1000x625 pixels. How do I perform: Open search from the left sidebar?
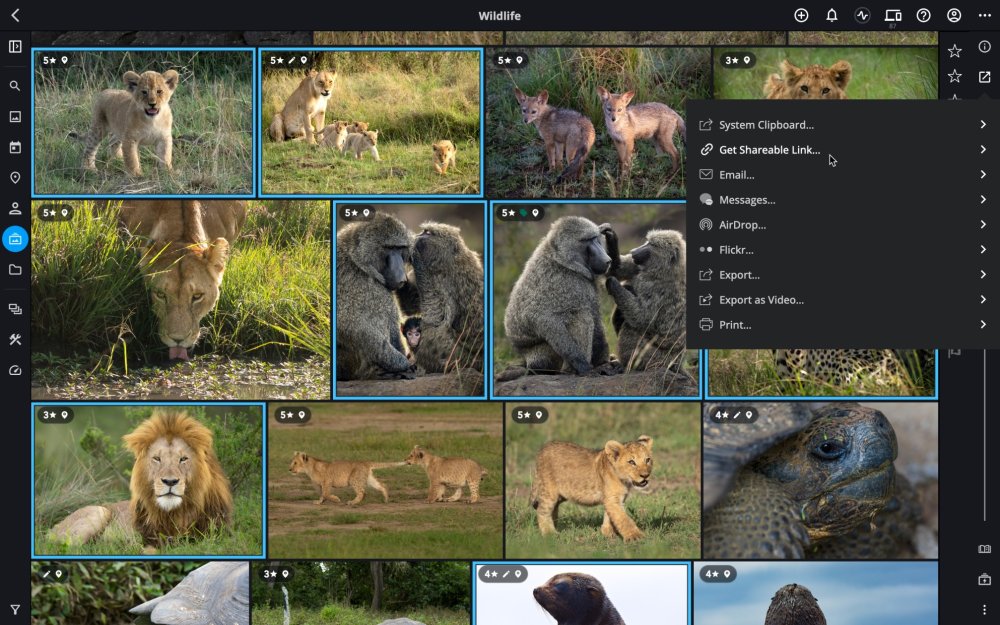coord(15,85)
